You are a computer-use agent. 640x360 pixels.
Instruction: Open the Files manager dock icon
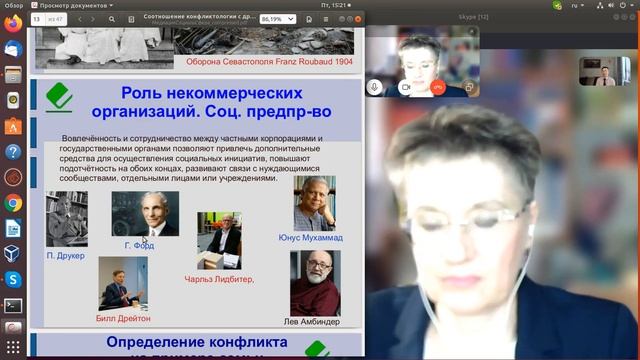point(13,75)
